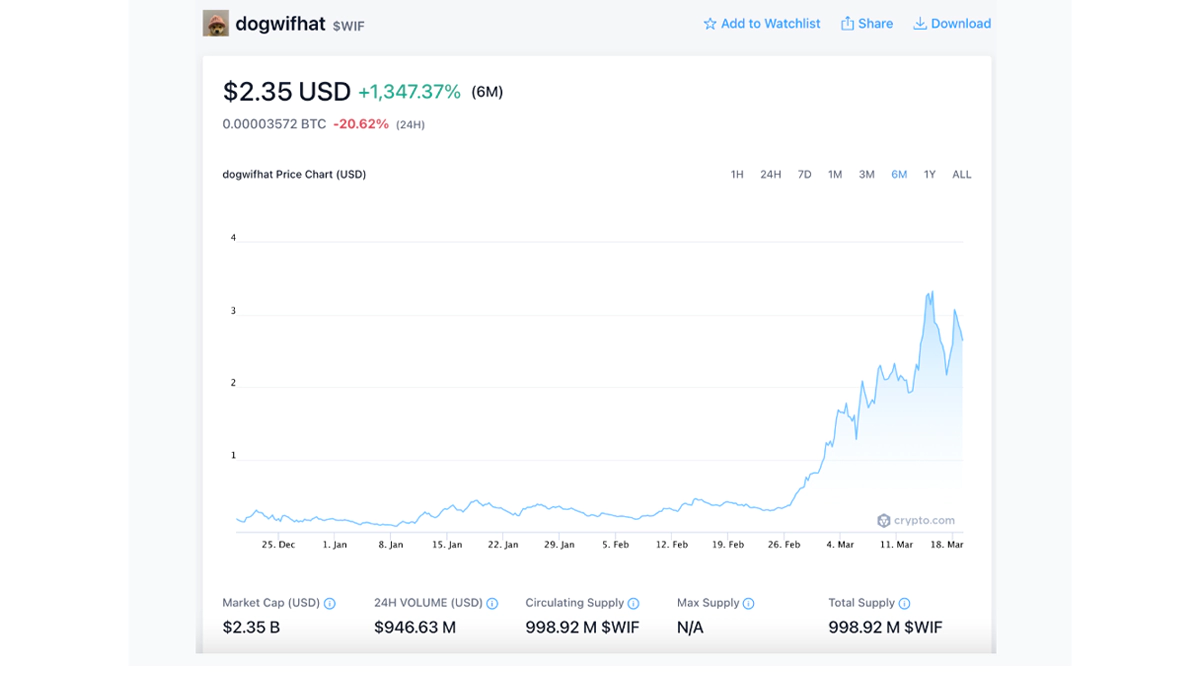Open the Market Cap info icon

pyautogui.click(x=330, y=604)
